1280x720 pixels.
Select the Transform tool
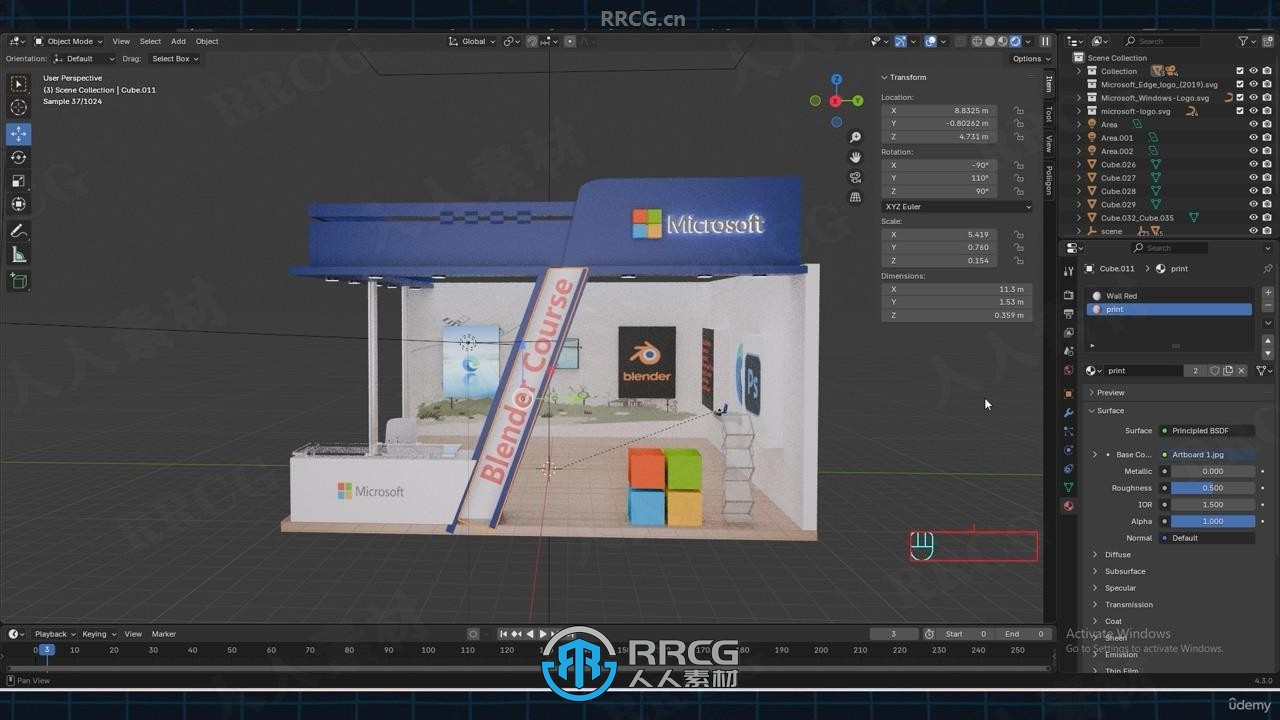click(x=19, y=204)
